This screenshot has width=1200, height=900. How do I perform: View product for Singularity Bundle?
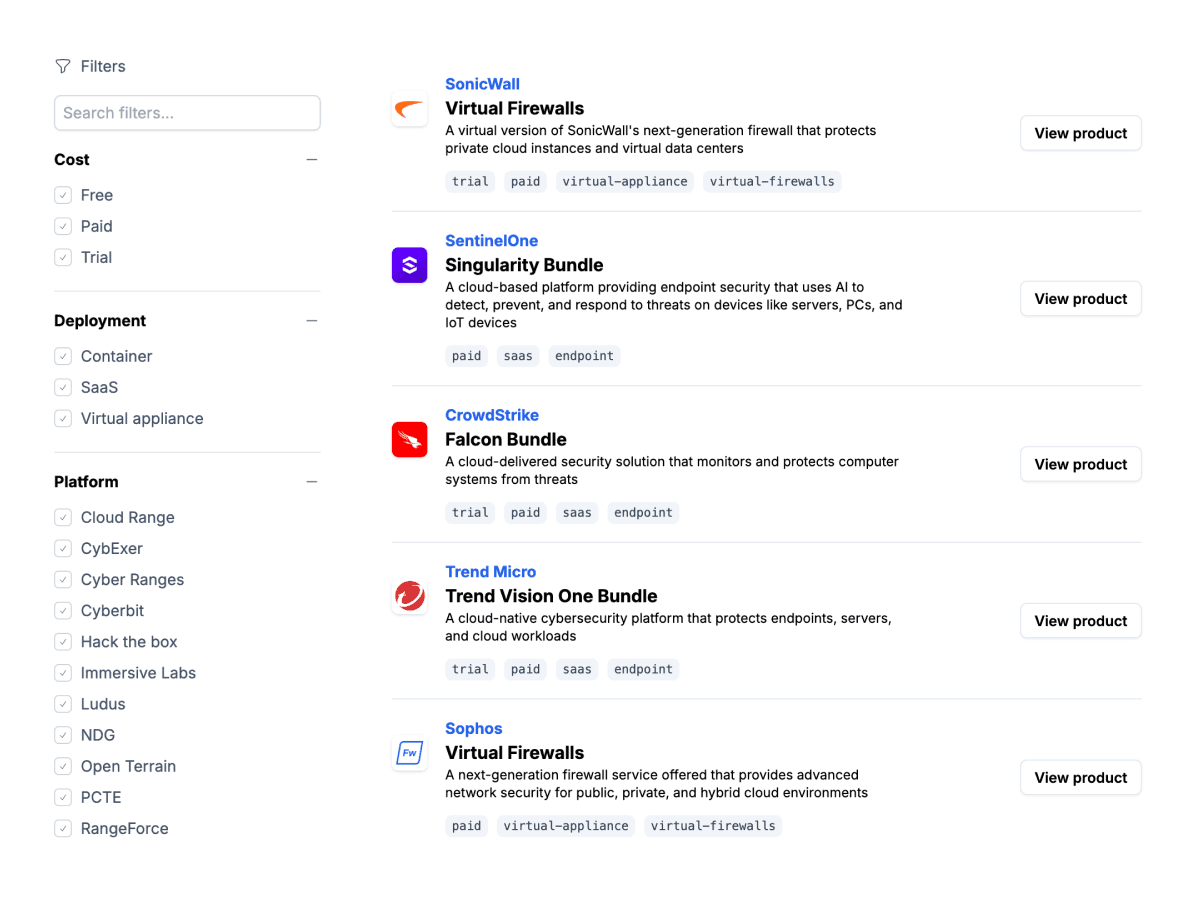point(1080,298)
